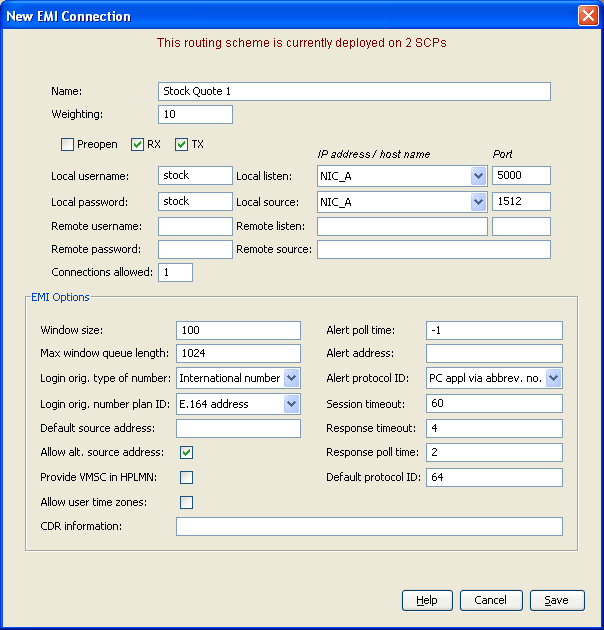The height and width of the screenshot is (630, 604).
Task: Select the Alert poll time field
Action: click(x=494, y=330)
